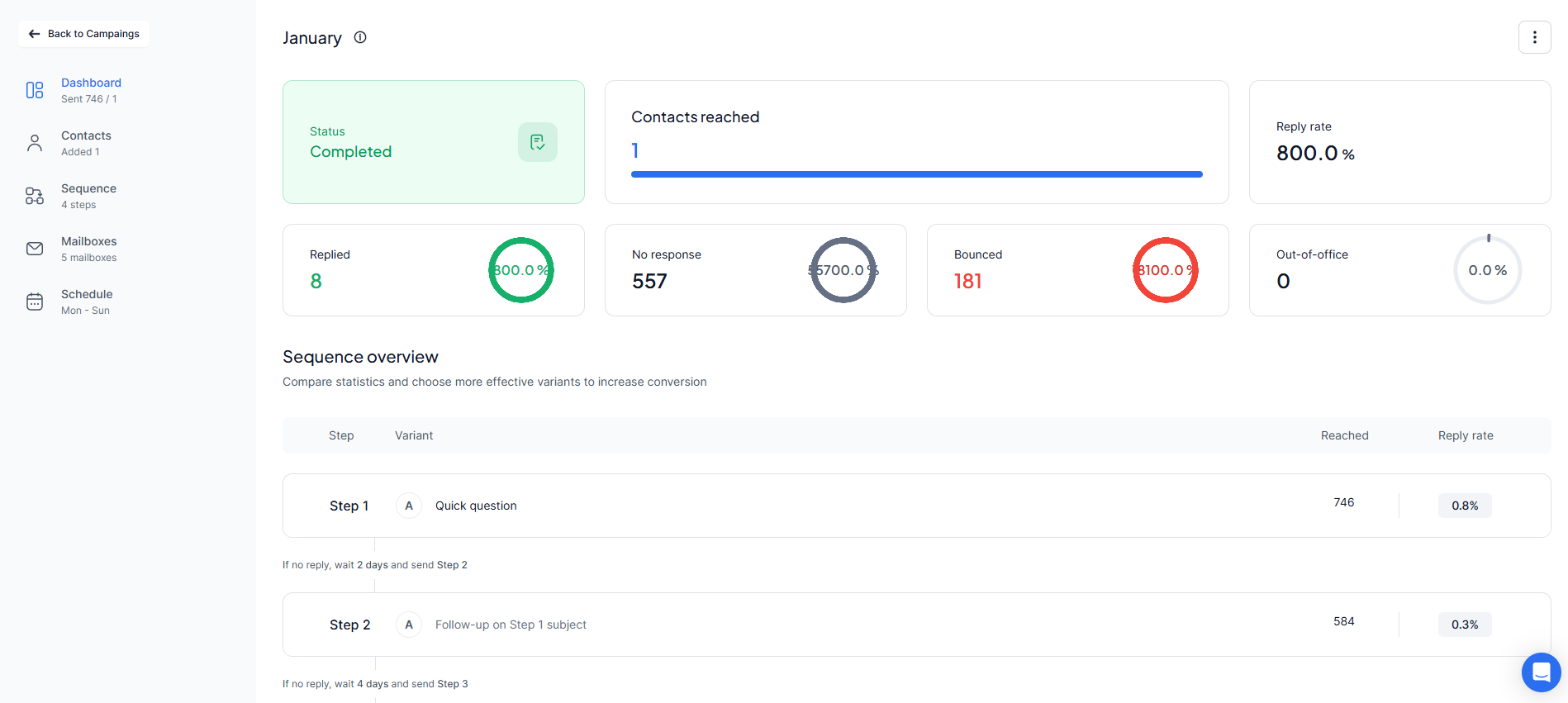The width and height of the screenshot is (1568, 703).
Task: Open the three-dot options menu
Action: (1534, 37)
